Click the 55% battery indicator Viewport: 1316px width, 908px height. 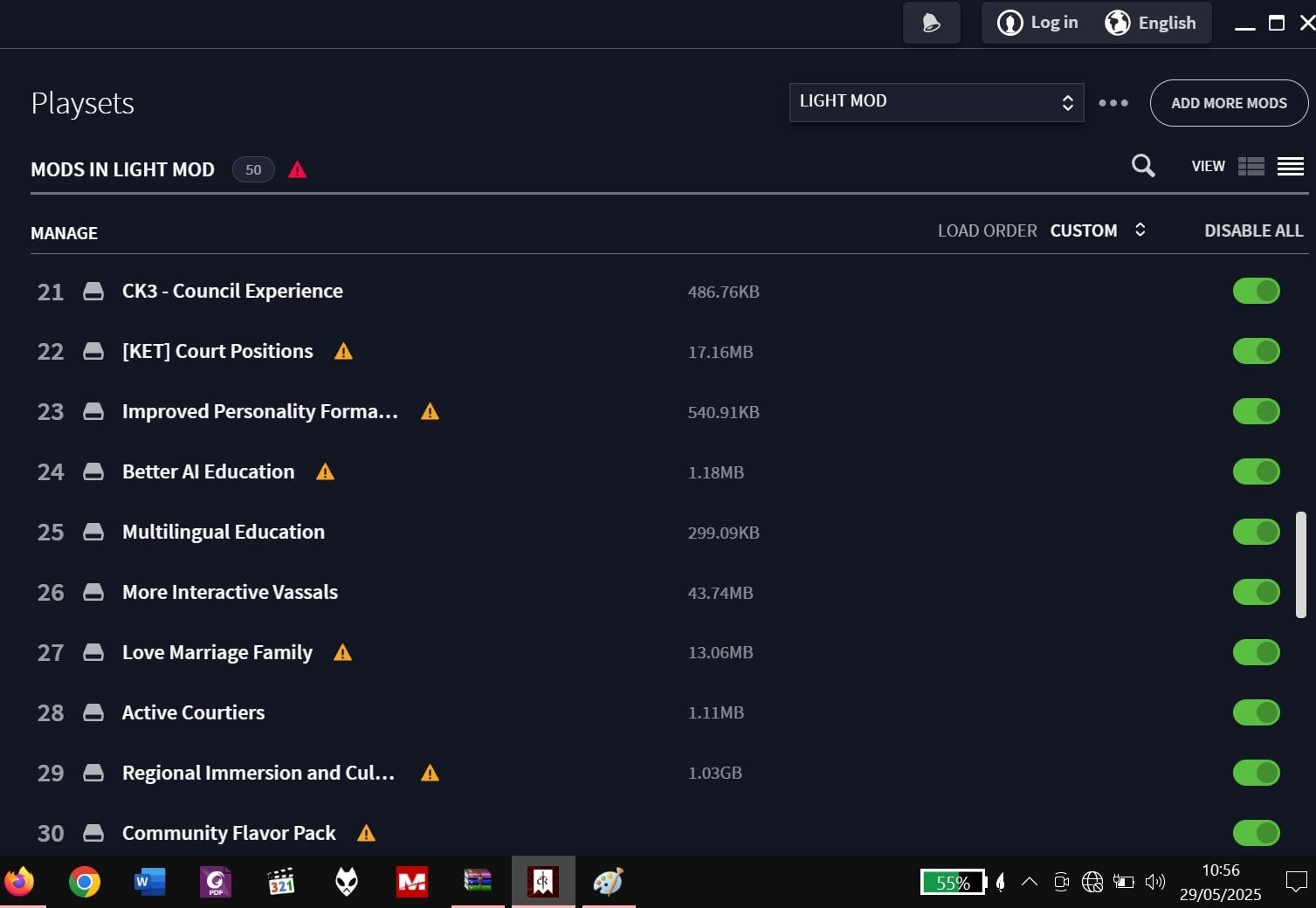953,882
